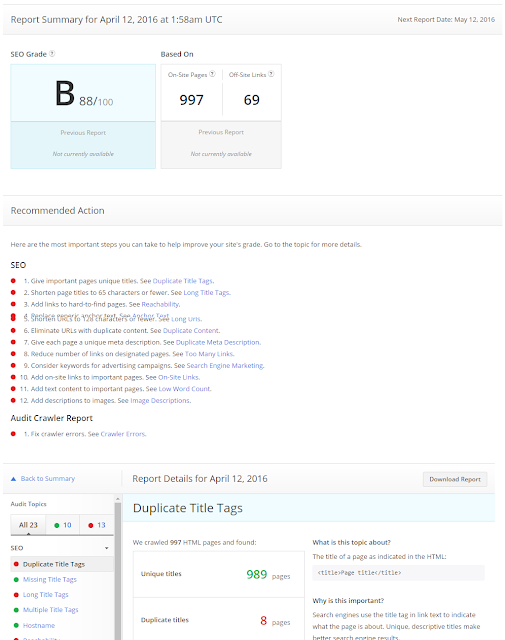Select Missing Title Tags in sidebar
Screen dimensions: 505x640
click(49, 580)
